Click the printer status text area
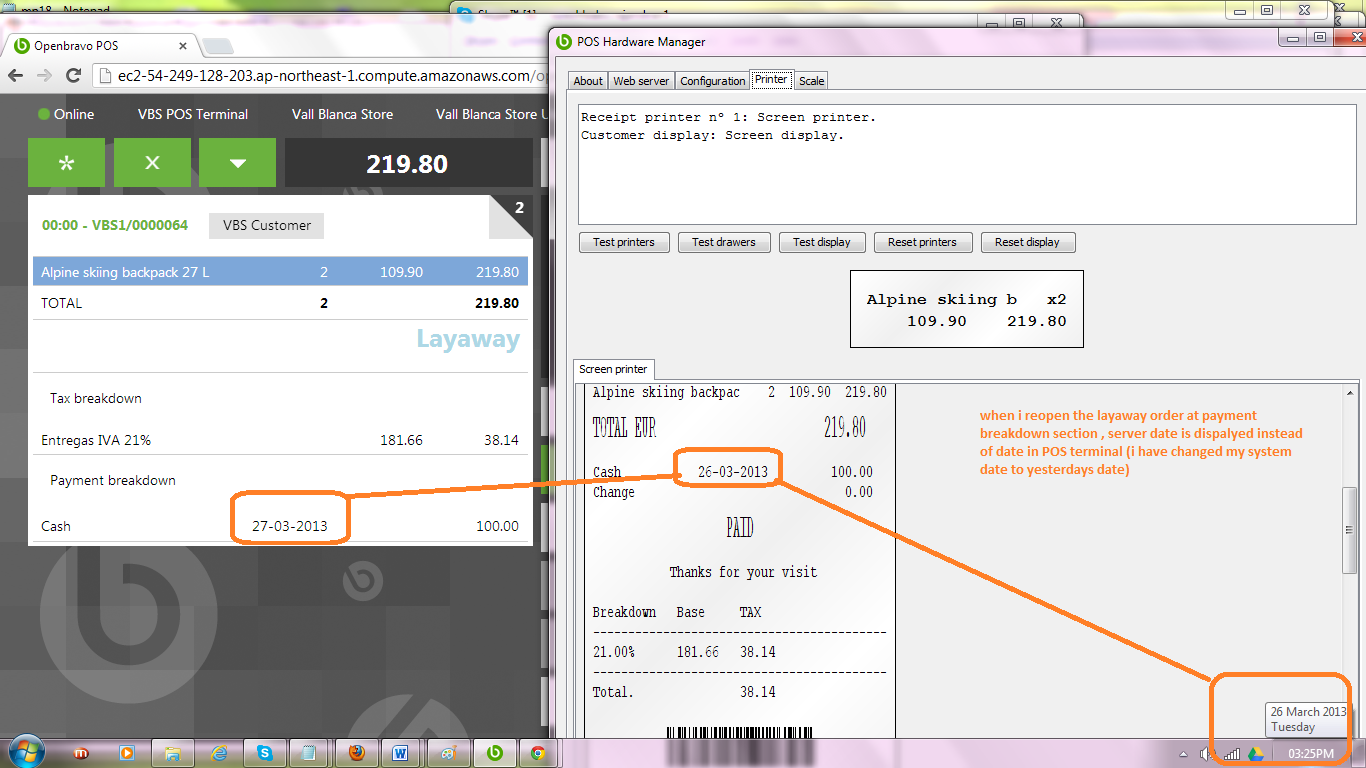 [968, 164]
